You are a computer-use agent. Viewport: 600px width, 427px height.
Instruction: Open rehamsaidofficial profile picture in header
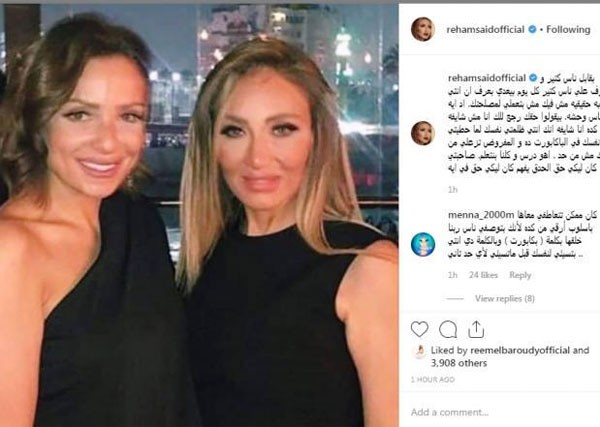[423, 29]
